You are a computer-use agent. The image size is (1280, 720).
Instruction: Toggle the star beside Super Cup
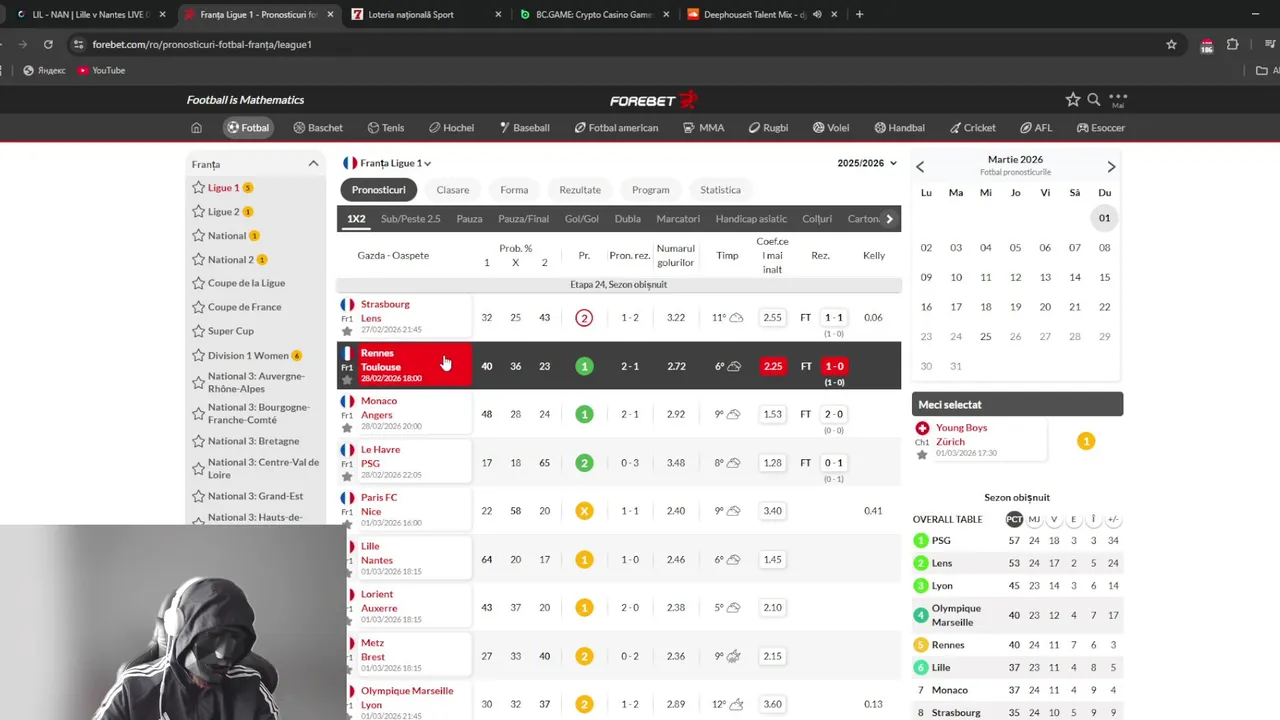coord(199,331)
